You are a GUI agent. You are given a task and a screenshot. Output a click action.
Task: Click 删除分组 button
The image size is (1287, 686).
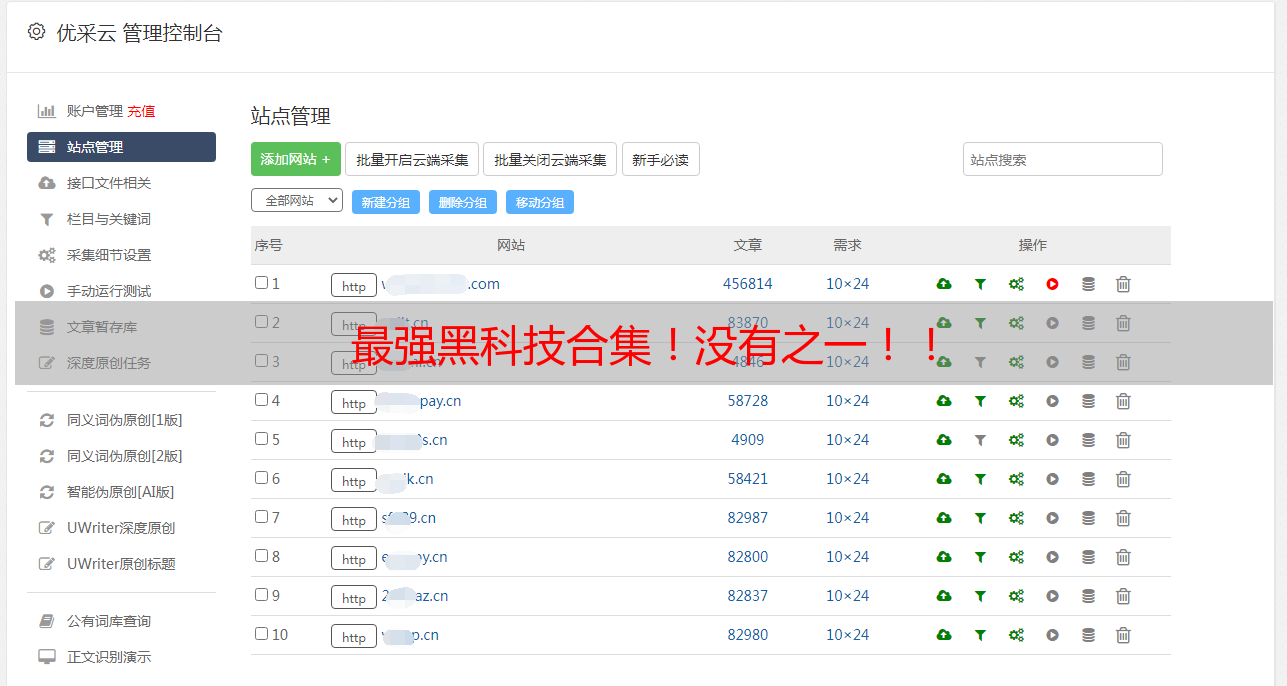click(x=463, y=202)
